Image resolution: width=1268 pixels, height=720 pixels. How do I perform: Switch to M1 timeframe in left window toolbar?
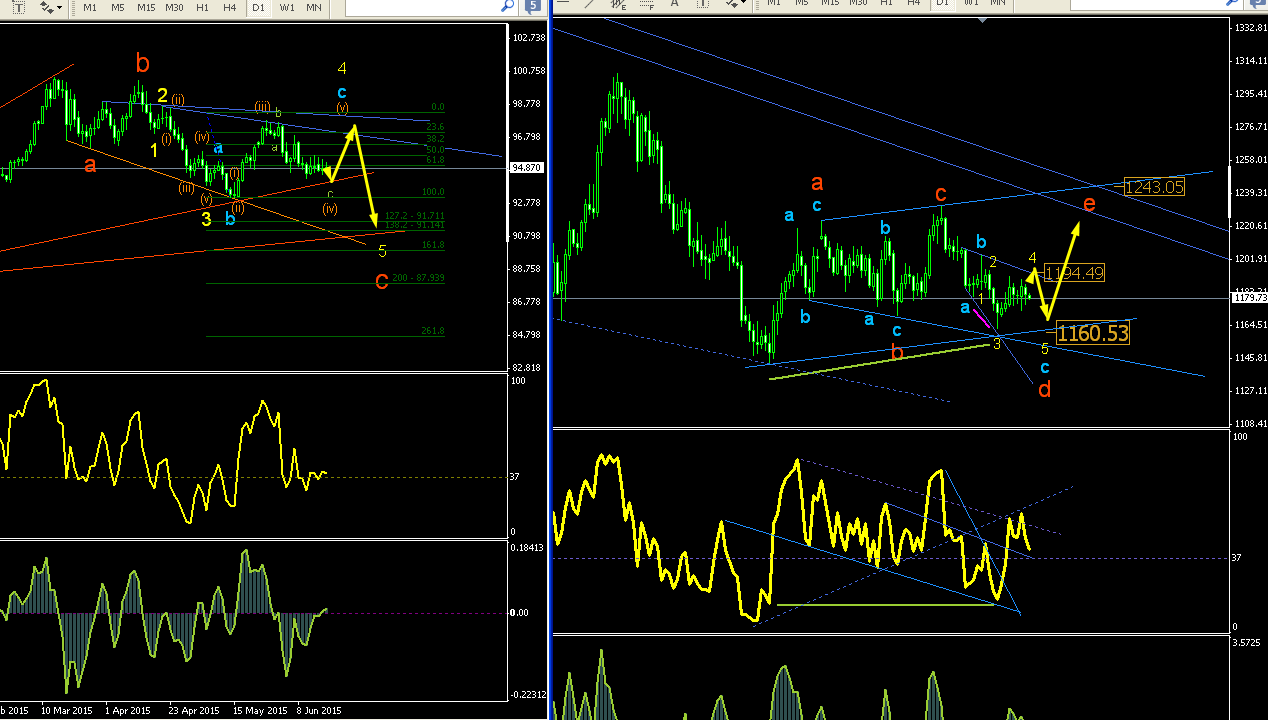point(90,7)
